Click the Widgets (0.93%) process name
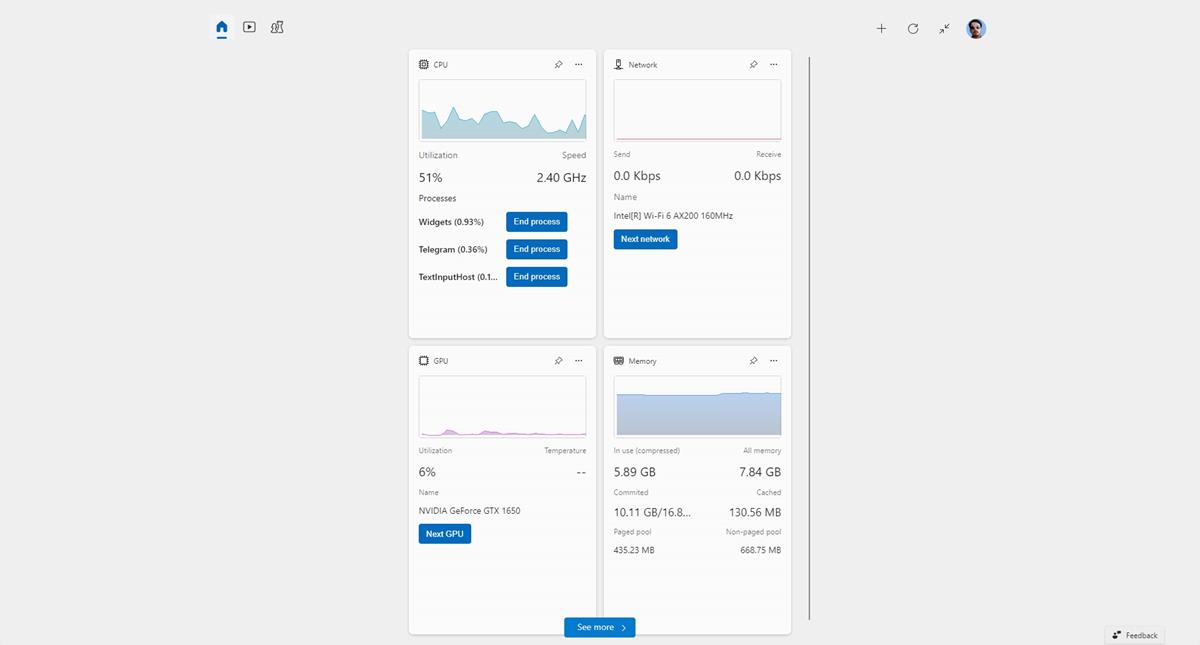The height and width of the screenshot is (645, 1200). pos(451,222)
